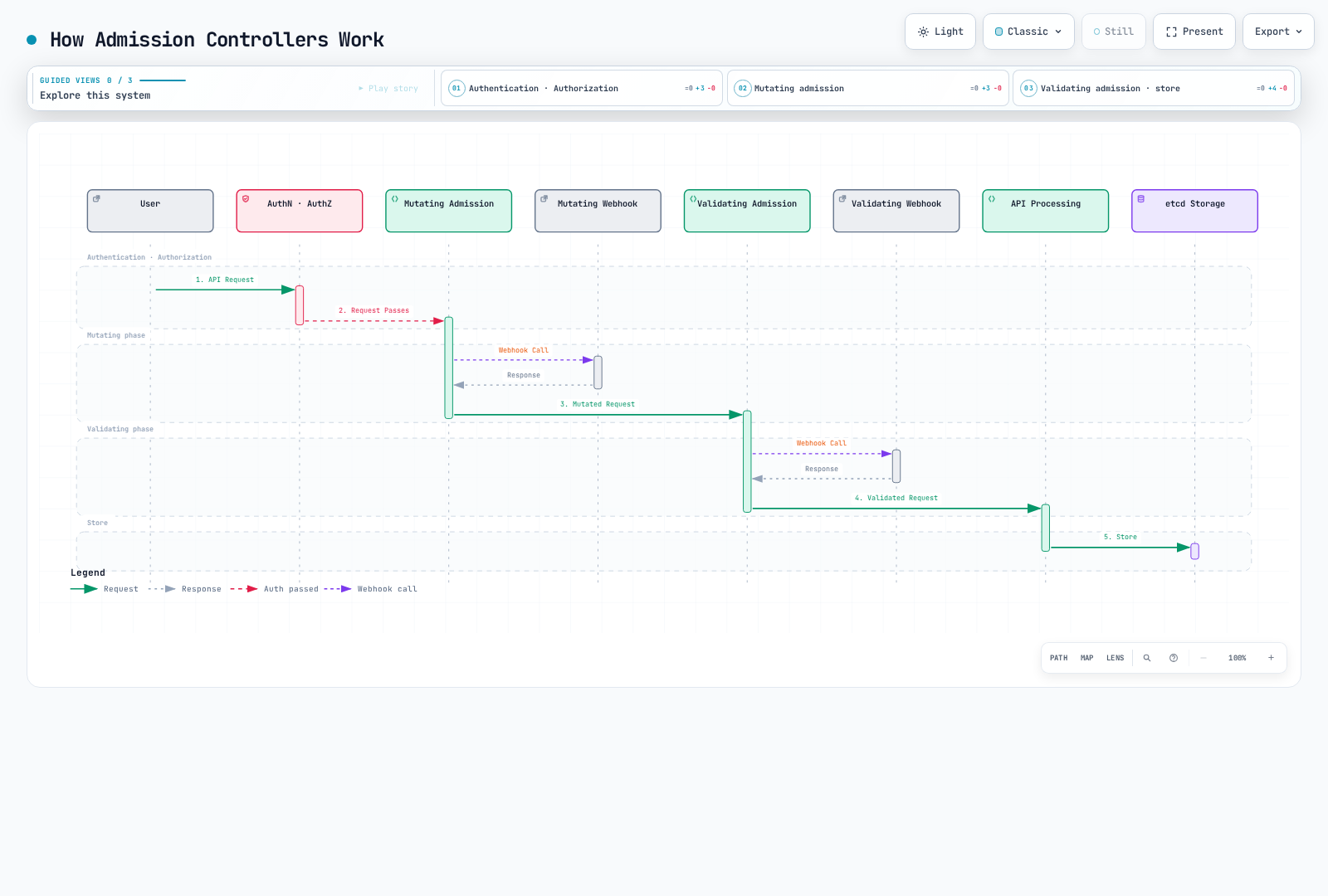Toggle the Still animation mode

click(1113, 32)
